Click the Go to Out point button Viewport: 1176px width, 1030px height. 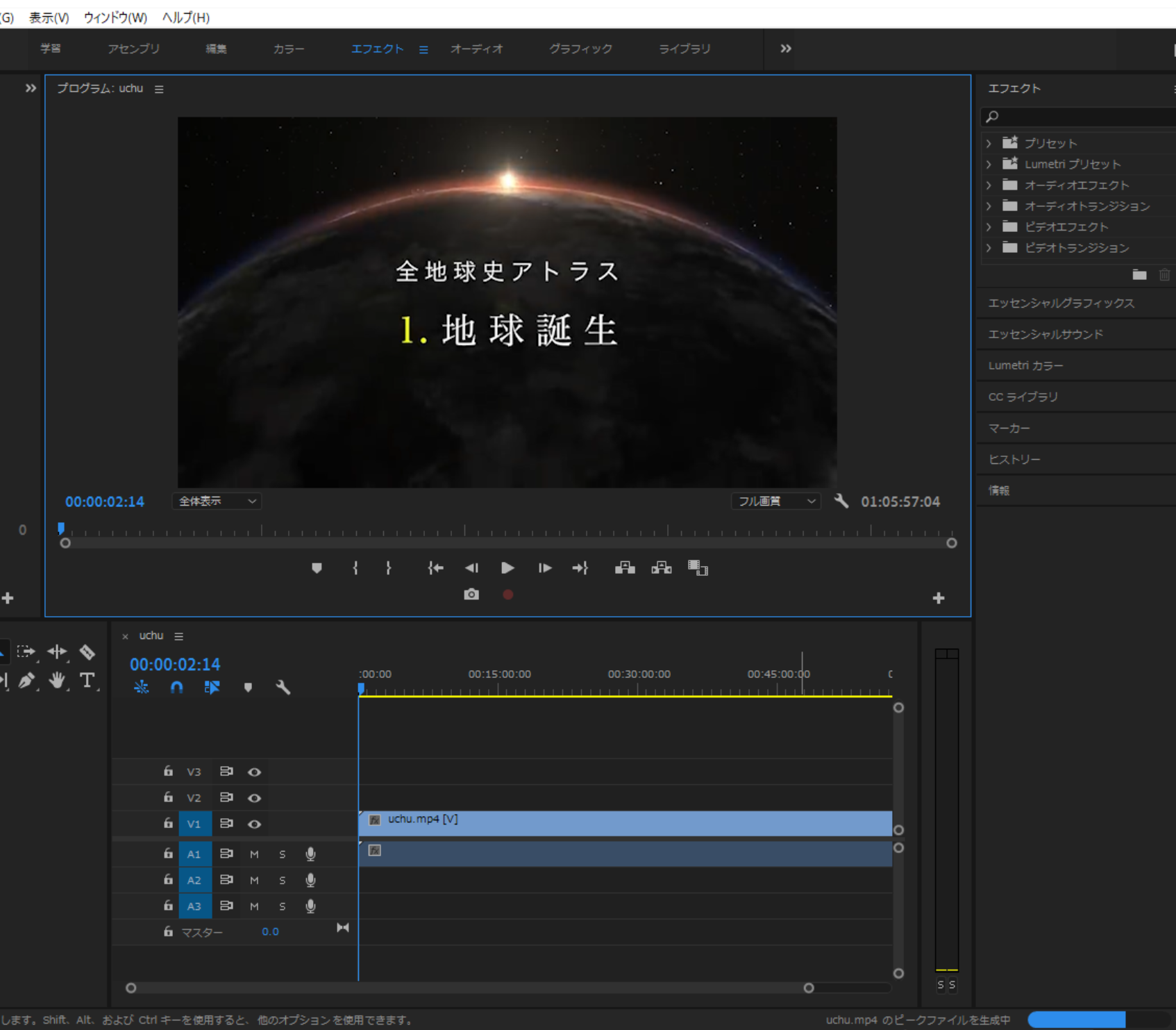(x=580, y=568)
